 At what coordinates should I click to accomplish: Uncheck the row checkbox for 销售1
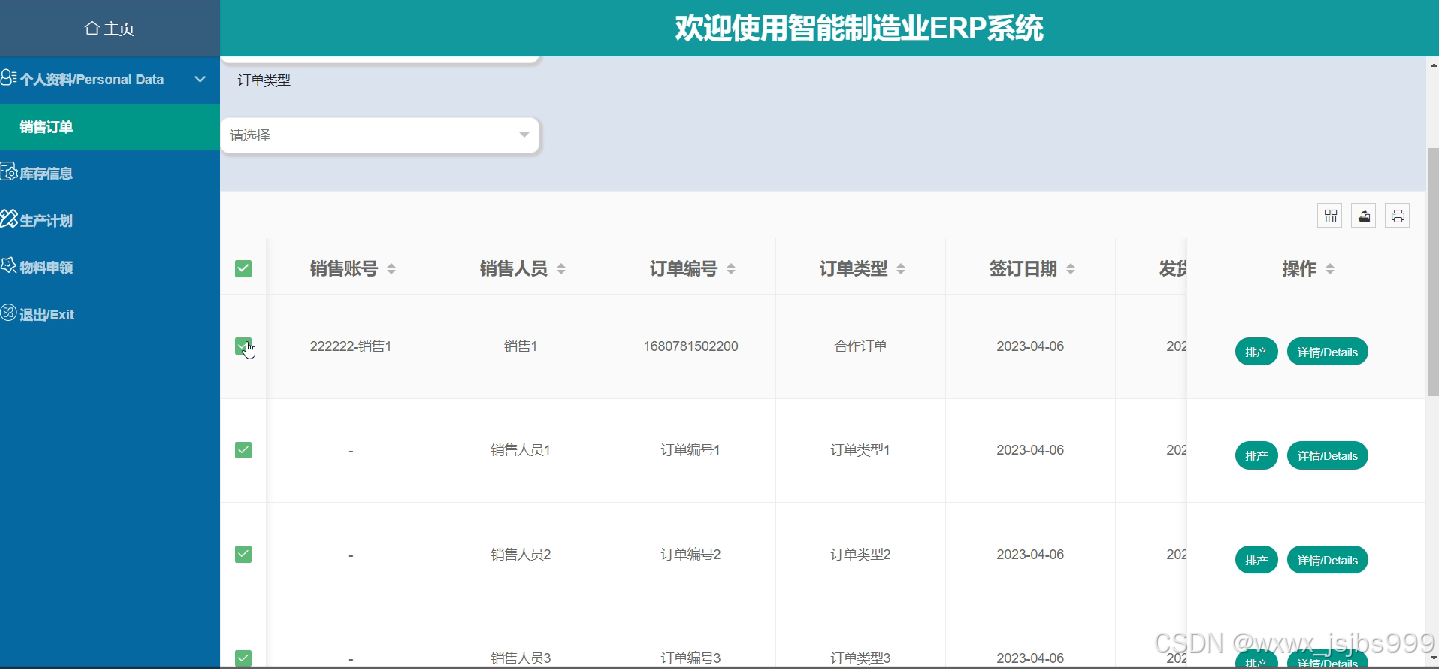click(x=243, y=346)
